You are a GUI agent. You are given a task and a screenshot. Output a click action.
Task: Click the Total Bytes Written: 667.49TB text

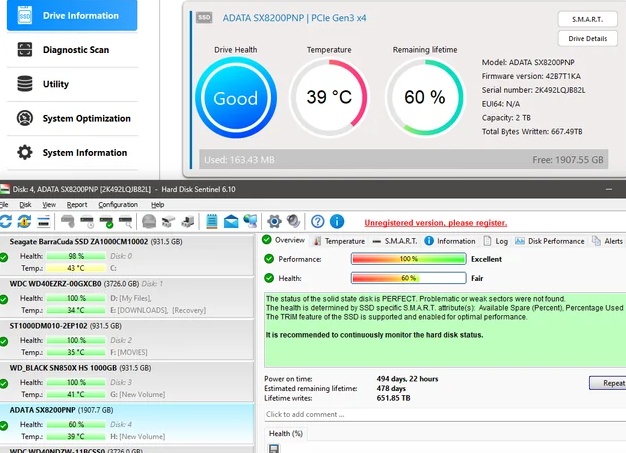(532, 132)
